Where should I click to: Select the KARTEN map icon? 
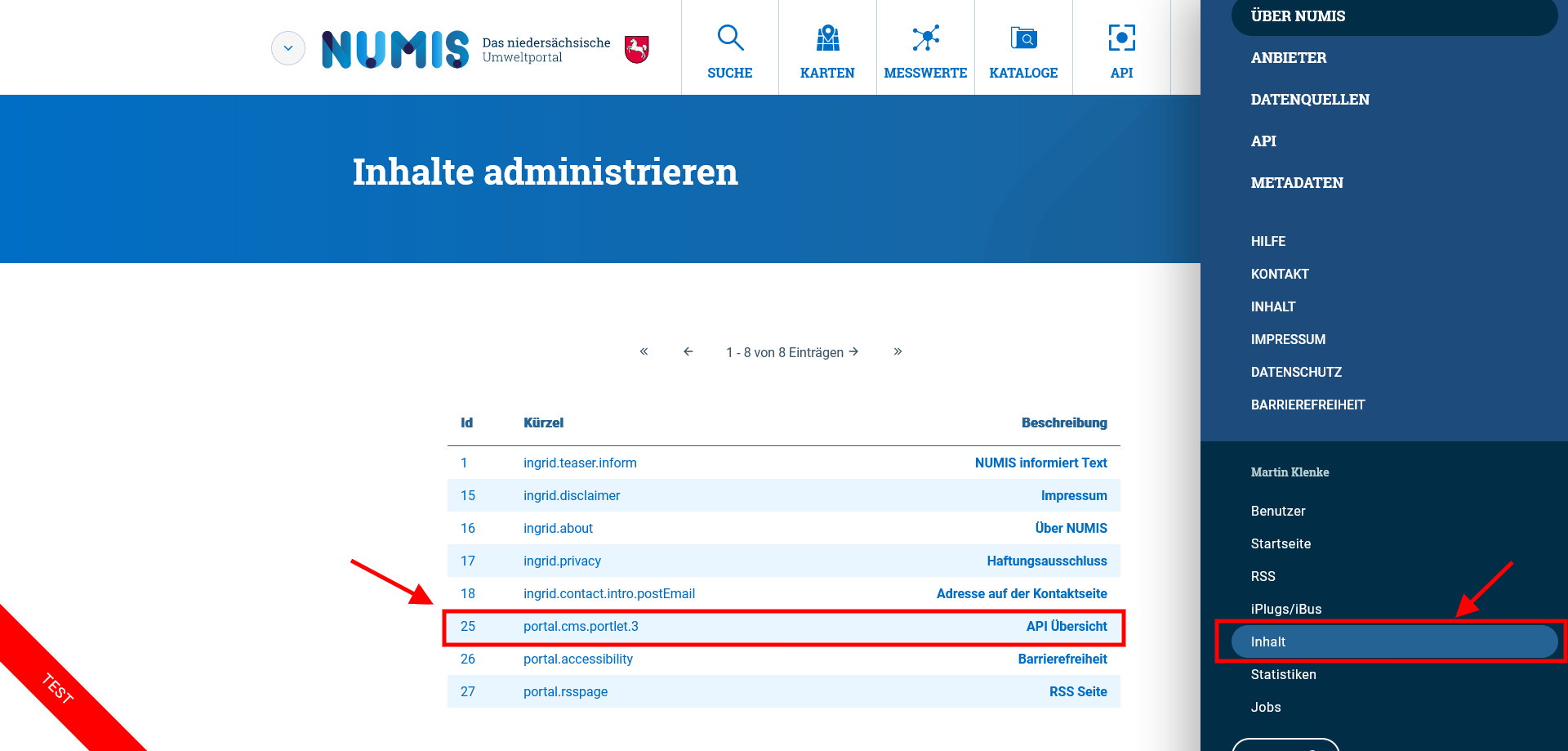click(827, 38)
